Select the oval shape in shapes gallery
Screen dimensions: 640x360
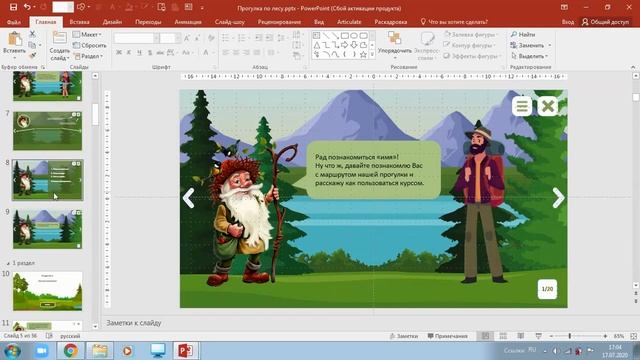pos(354,36)
